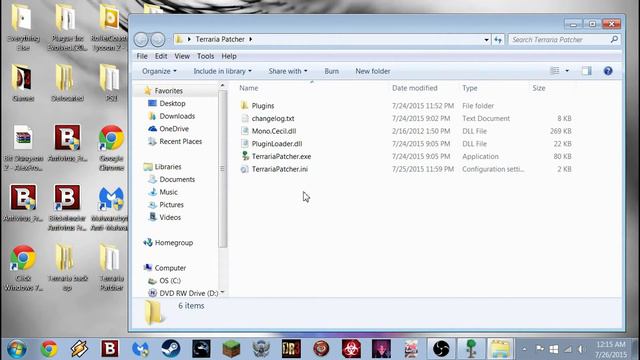Select Pictures library
Screen dimensions: 640x360
[x=171, y=205]
